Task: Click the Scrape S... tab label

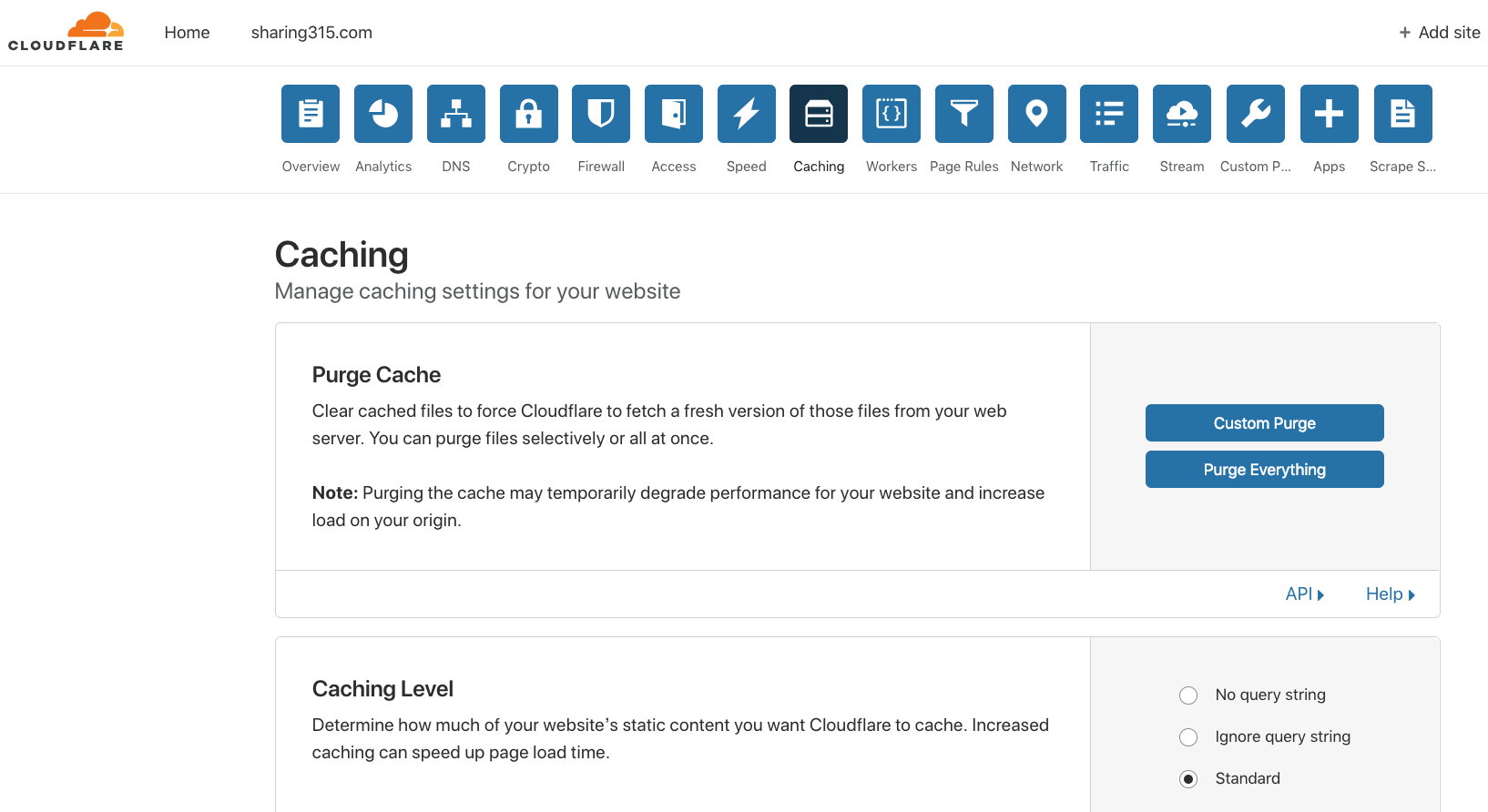Action: (x=1403, y=167)
